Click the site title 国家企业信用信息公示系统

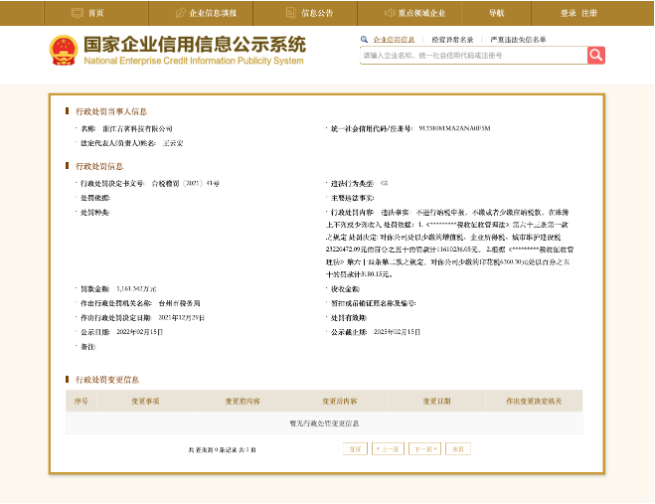[x=195, y=44]
